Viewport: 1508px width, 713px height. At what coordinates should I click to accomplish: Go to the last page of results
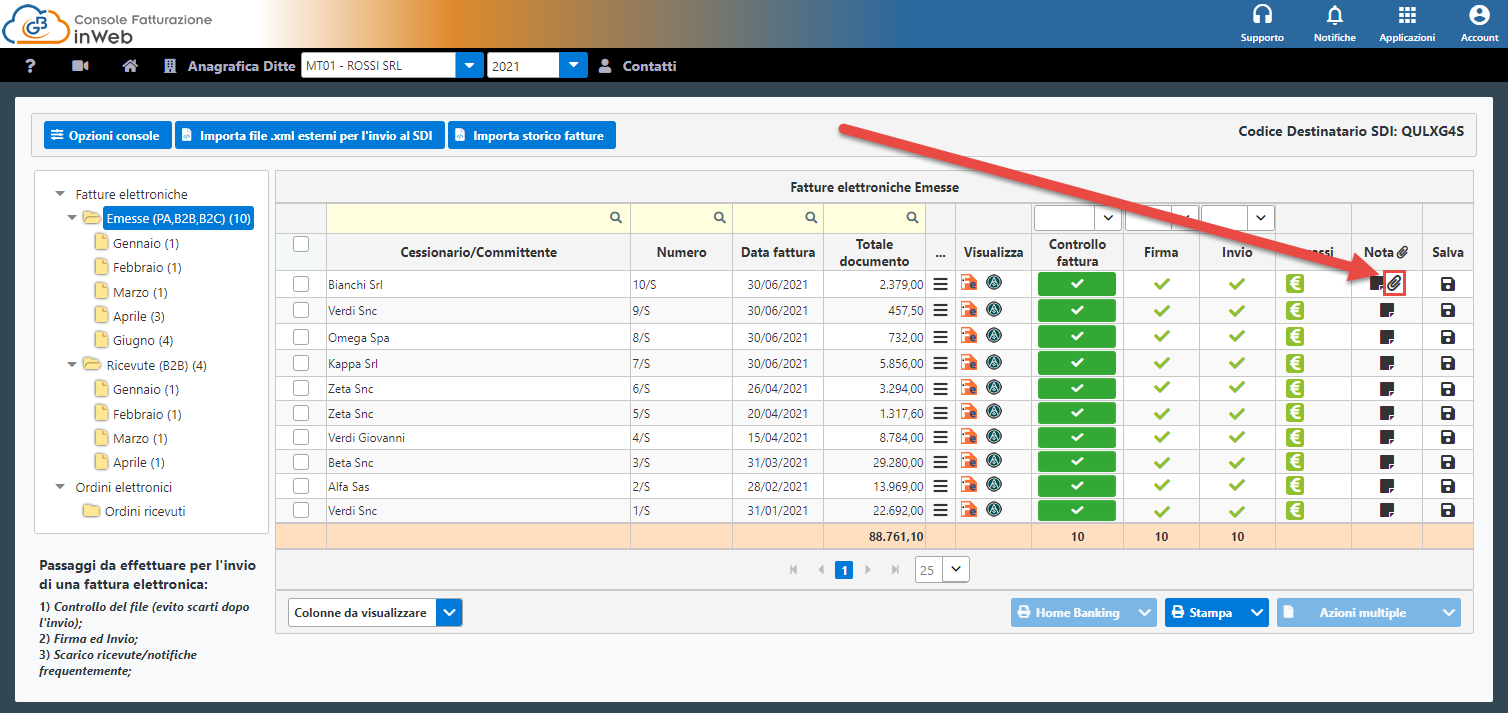point(894,569)
